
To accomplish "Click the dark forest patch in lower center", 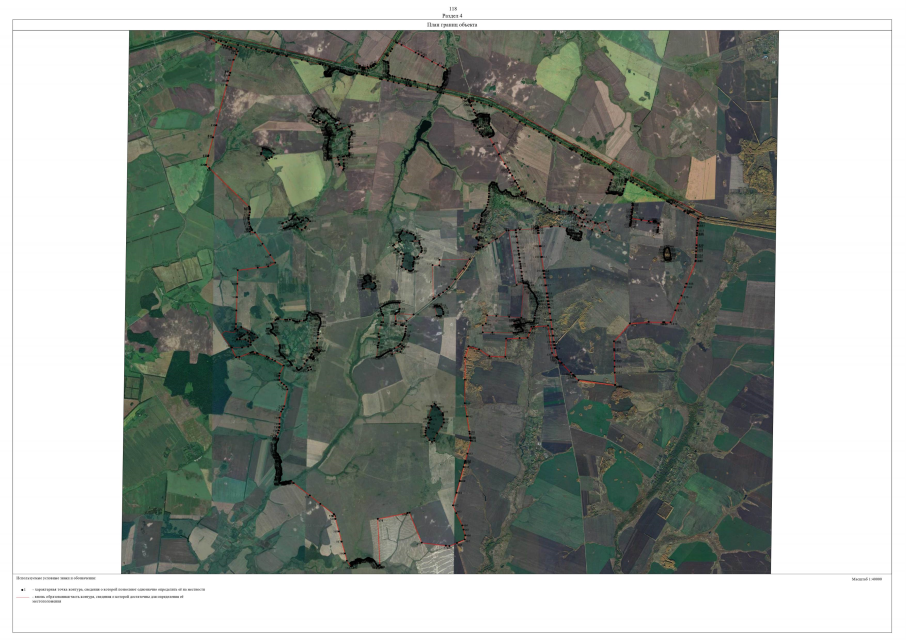I will tap(436, 422).
